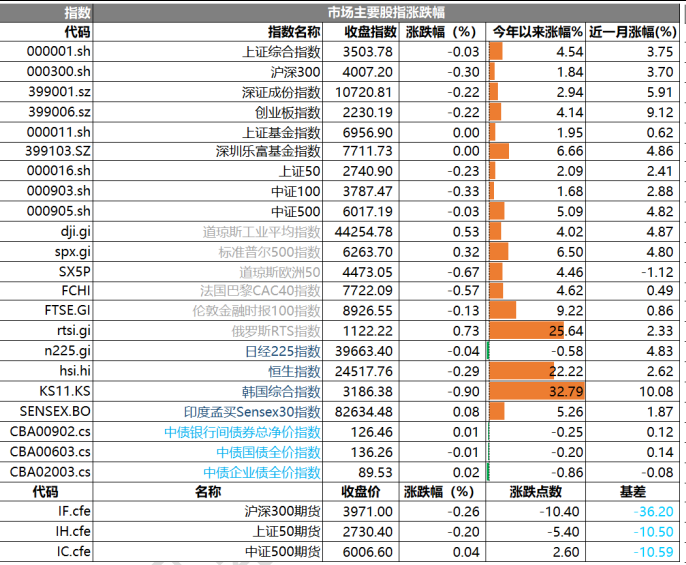Click the 中债银行间债券总净价指数 name cell

tap(207, 432)
